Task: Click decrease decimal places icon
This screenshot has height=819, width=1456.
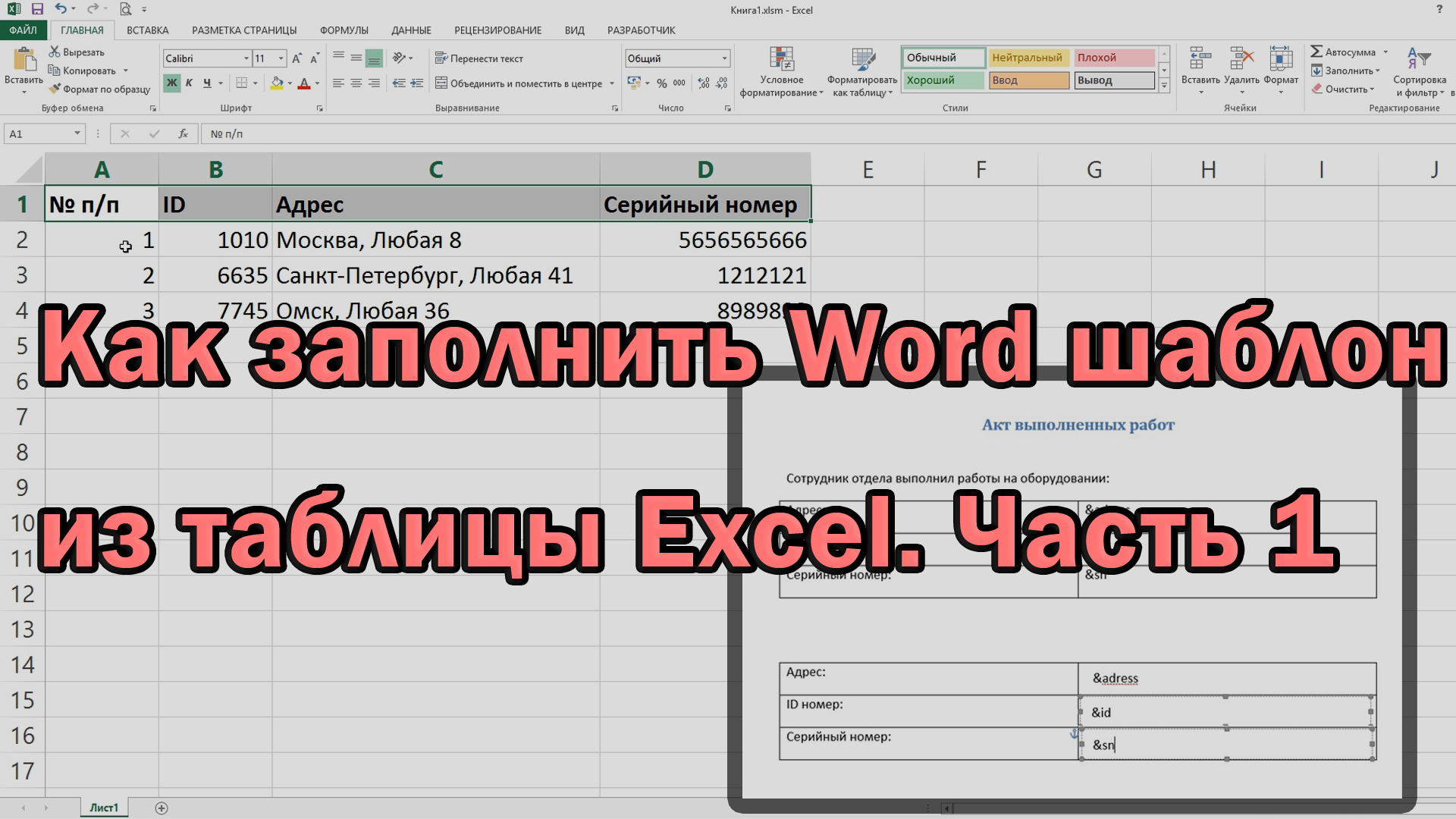Action: [722, 83]
